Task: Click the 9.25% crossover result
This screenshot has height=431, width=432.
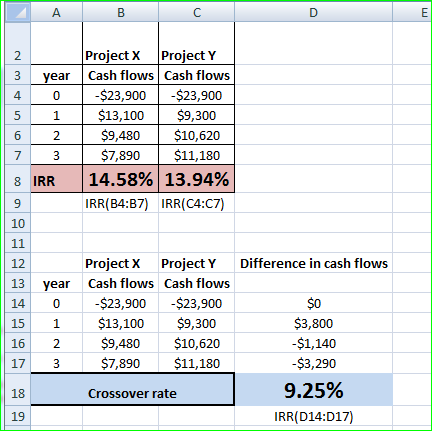Action: click(314, 390)
